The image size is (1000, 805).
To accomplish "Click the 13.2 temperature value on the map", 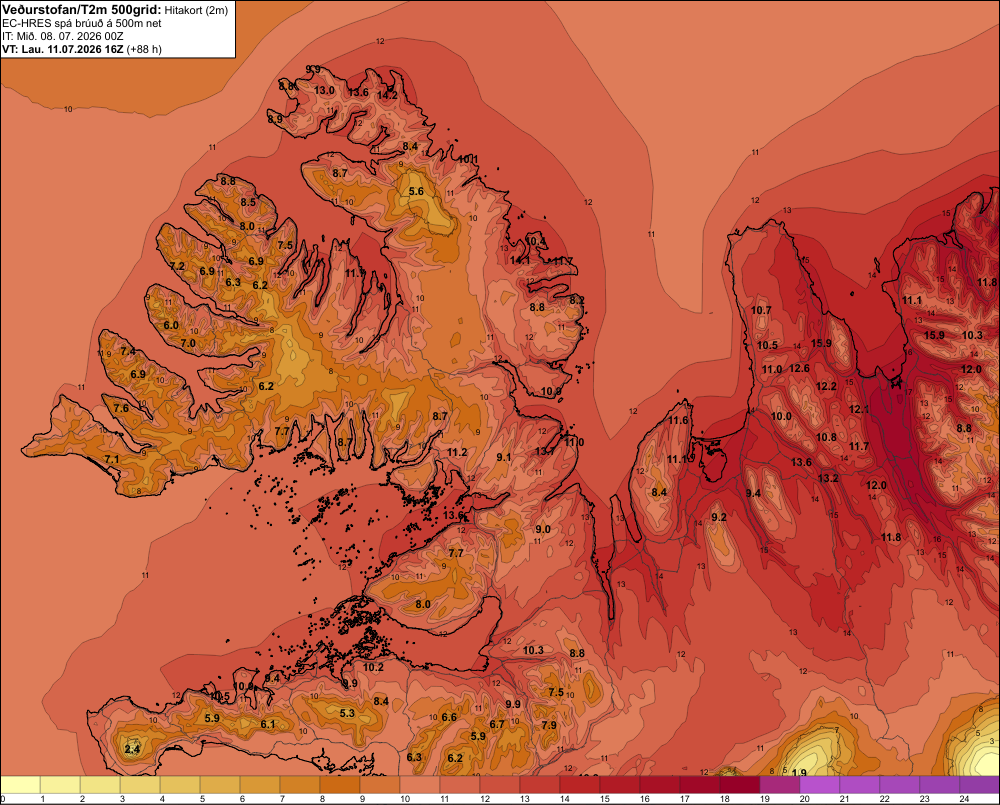I will point(828,478).
